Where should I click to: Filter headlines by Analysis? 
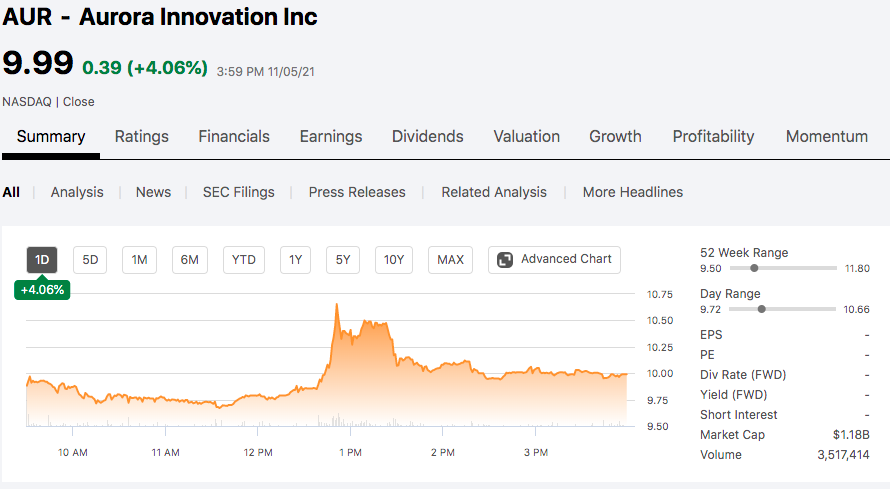77,192
